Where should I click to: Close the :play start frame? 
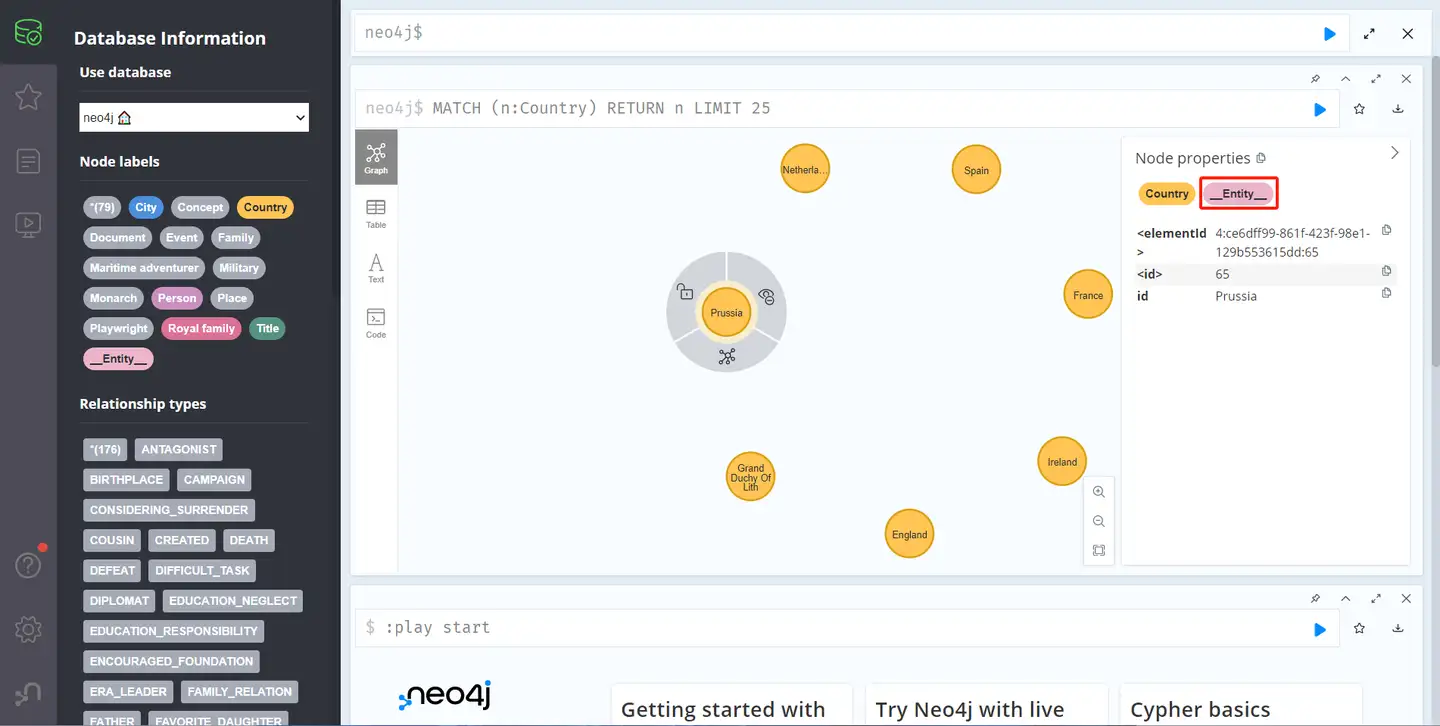pos(1406,598)
